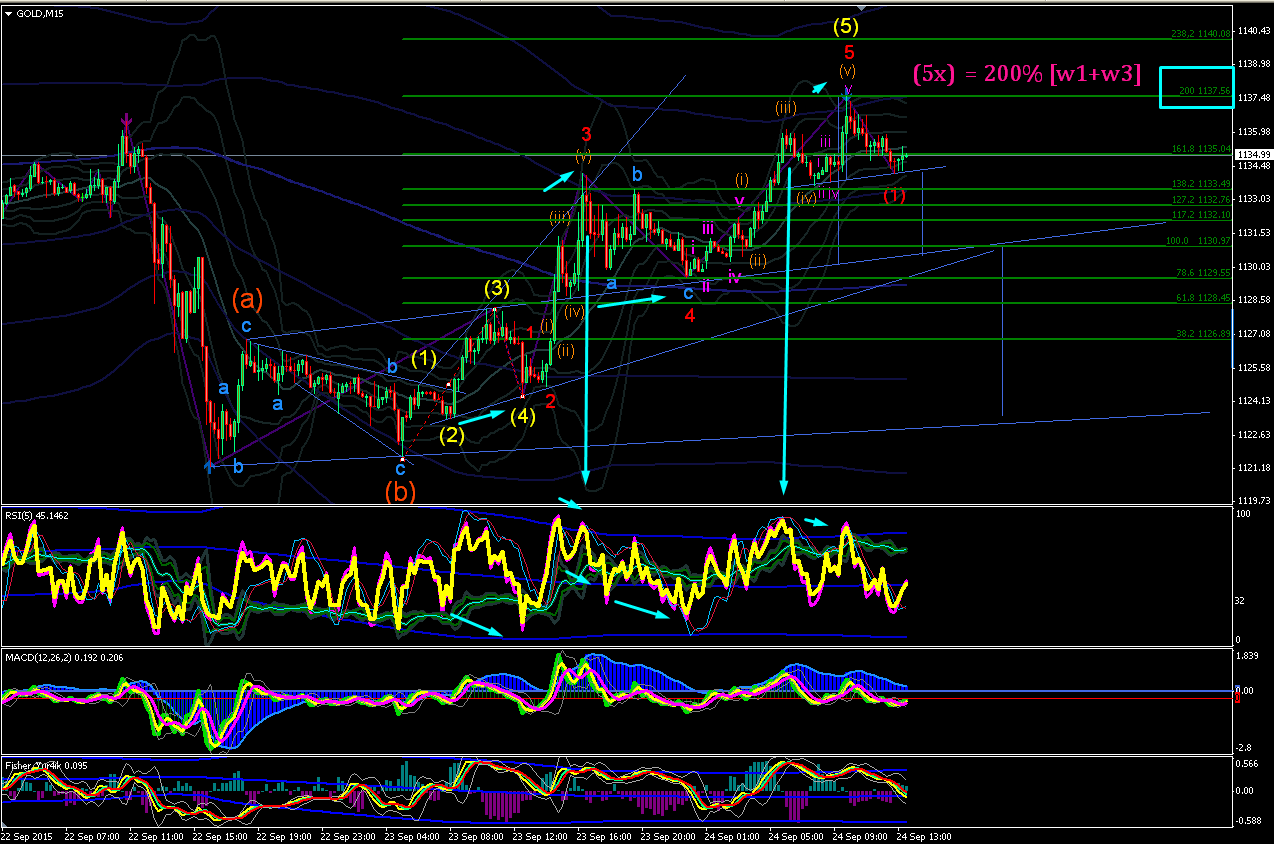Click the yellow "(2)" wave label
Viewport: 1274px width, 844px height.
coord(452,435)
